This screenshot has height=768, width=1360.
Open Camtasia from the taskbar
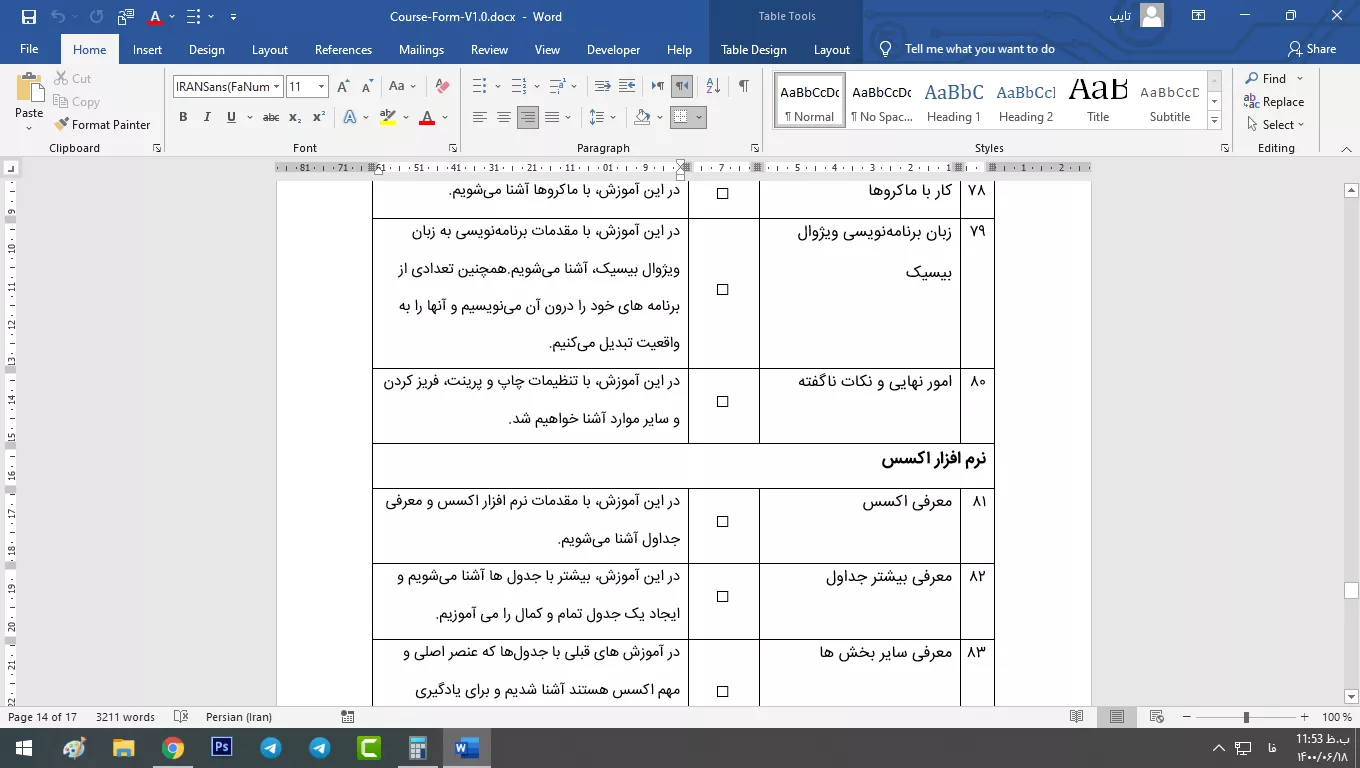point(369,747)
